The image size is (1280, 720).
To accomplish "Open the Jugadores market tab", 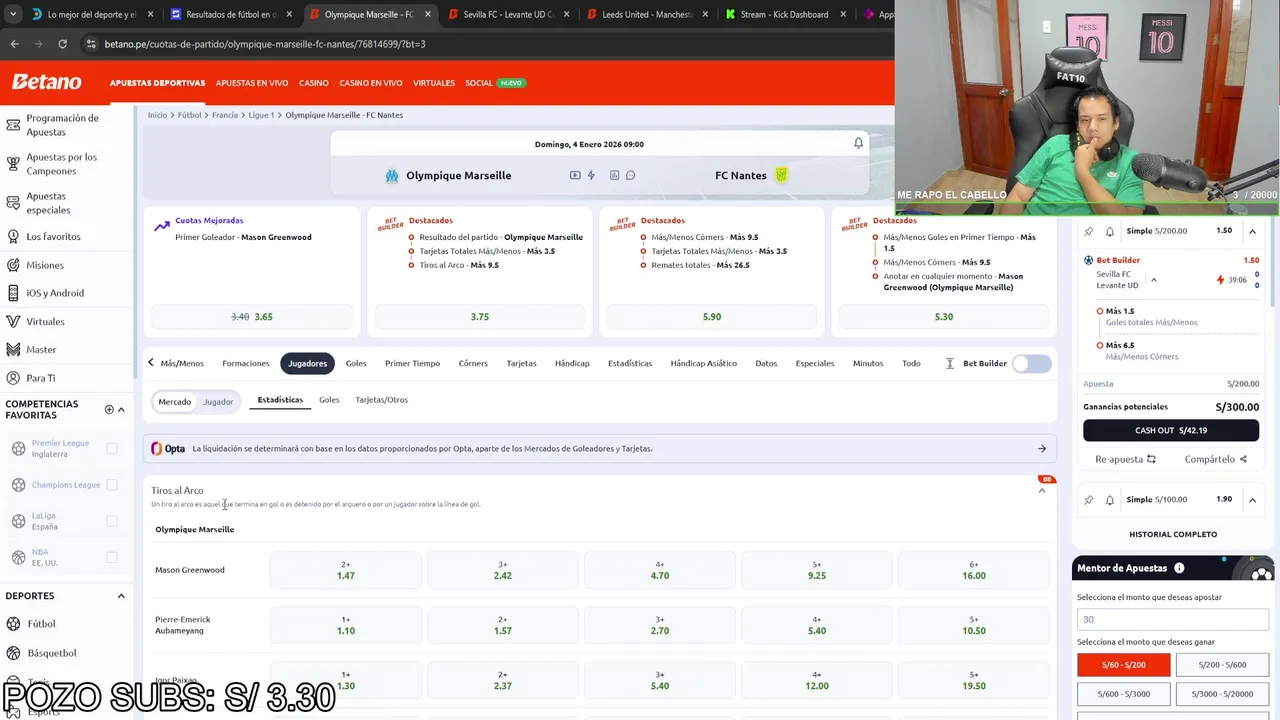I will [307, 364].
